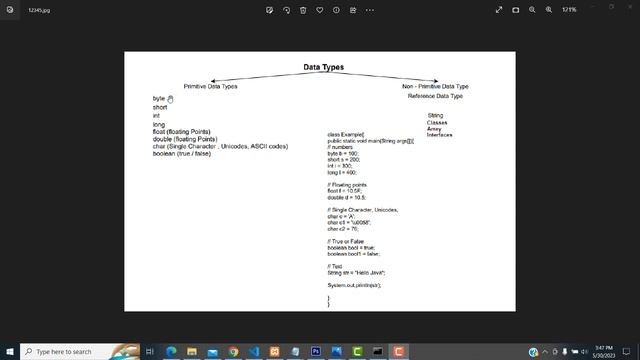Enter full screen with the diagonal arrows icon
Screen dimensions: 640x360
[499, 10]
